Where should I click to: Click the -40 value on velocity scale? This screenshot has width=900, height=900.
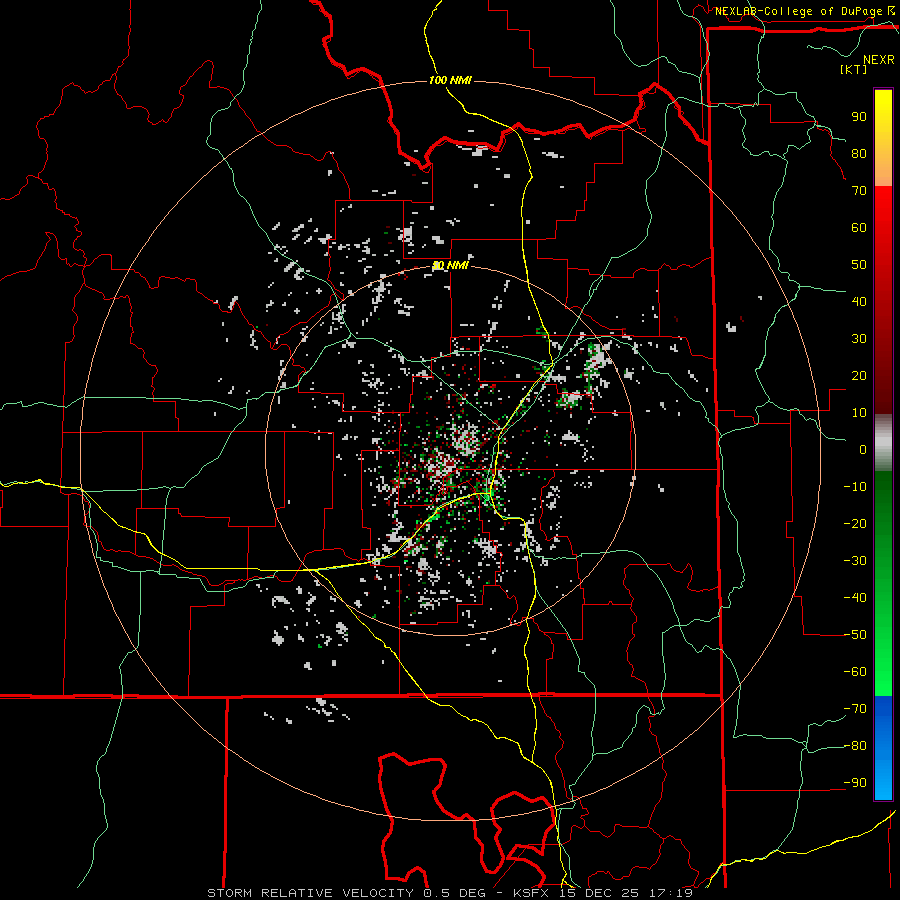coord(855,598)
